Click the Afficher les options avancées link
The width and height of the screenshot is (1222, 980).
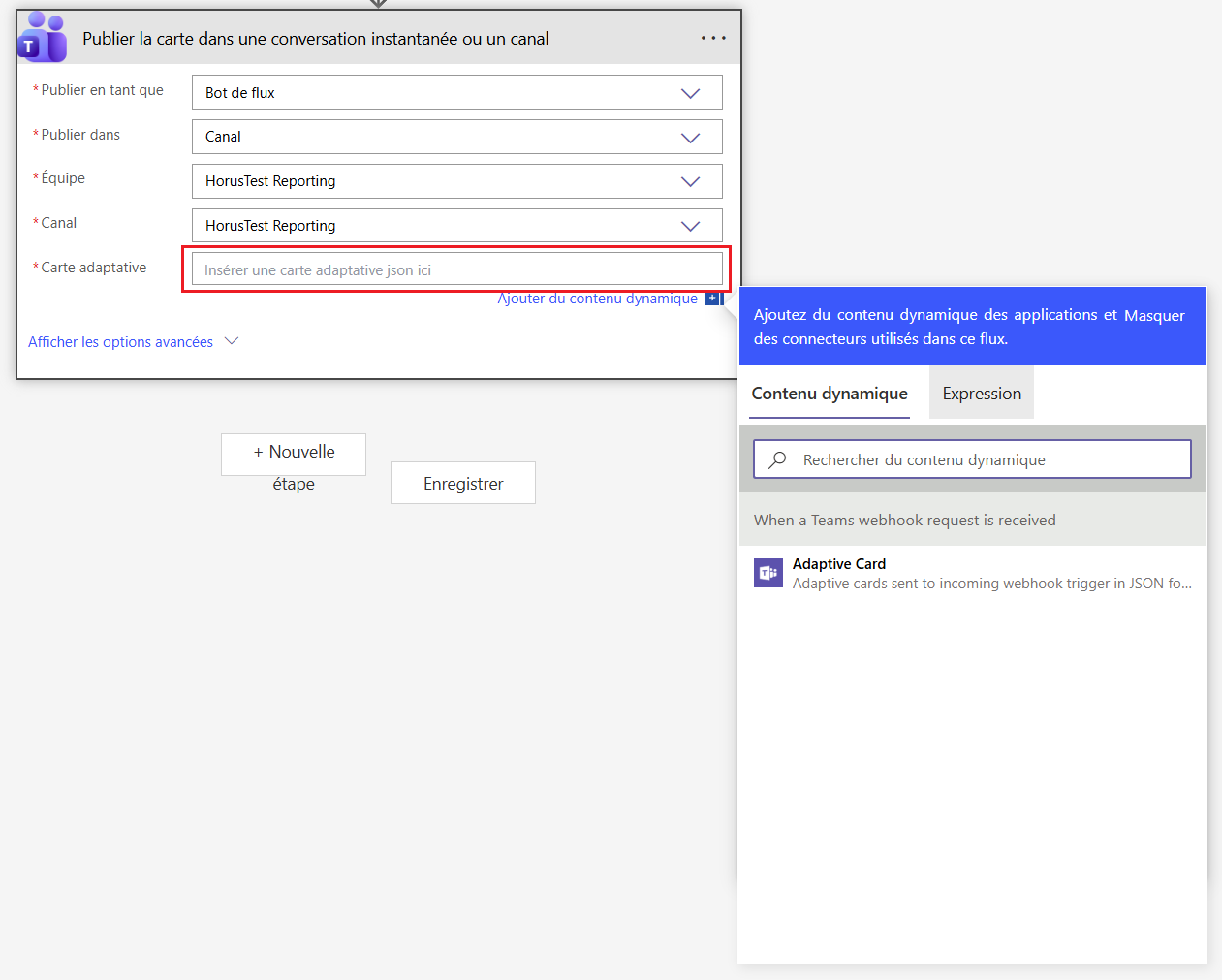[120, 342]
